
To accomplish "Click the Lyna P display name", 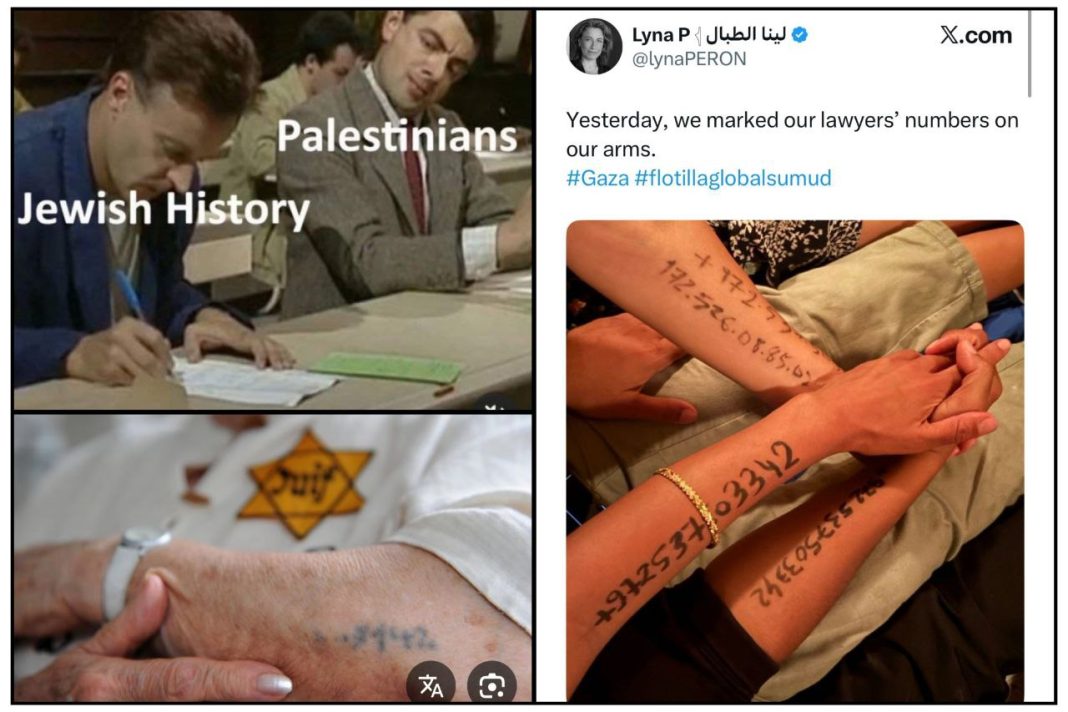I will tap(661, 34).
